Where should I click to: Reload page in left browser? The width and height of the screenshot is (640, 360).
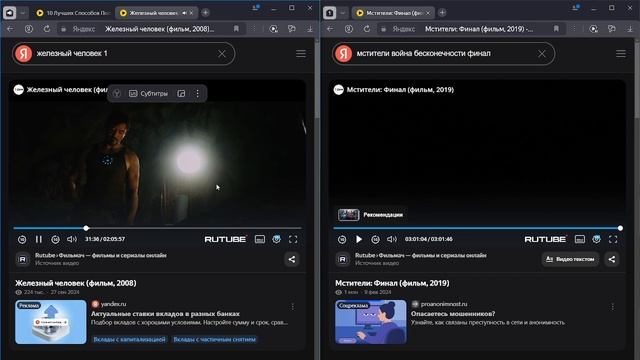click(x=47, y=29)
